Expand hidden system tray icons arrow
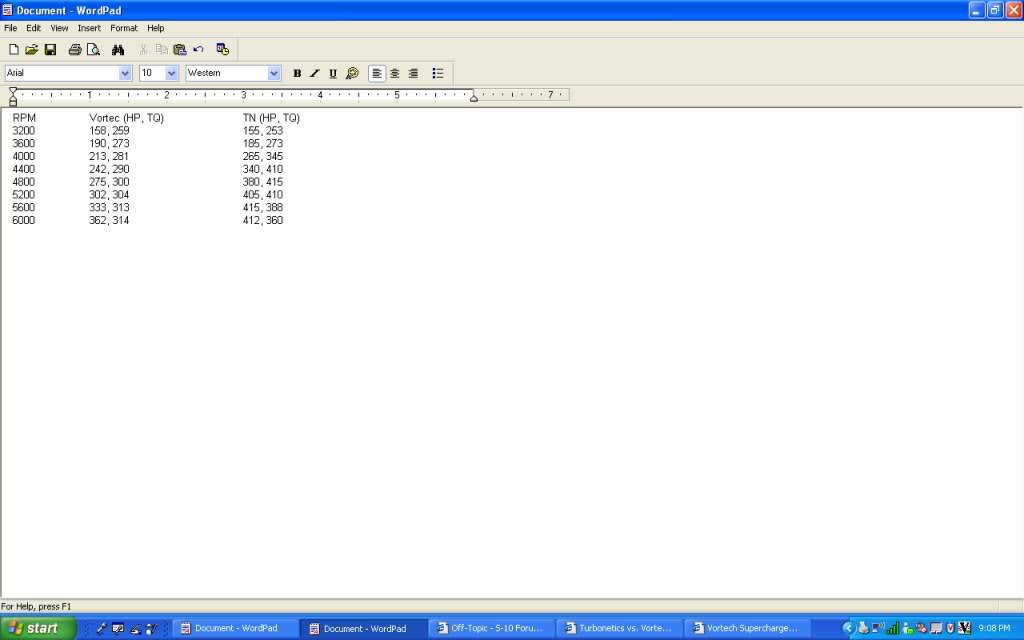This screenshot has height=640, width=1024. [x=848, y=628]
